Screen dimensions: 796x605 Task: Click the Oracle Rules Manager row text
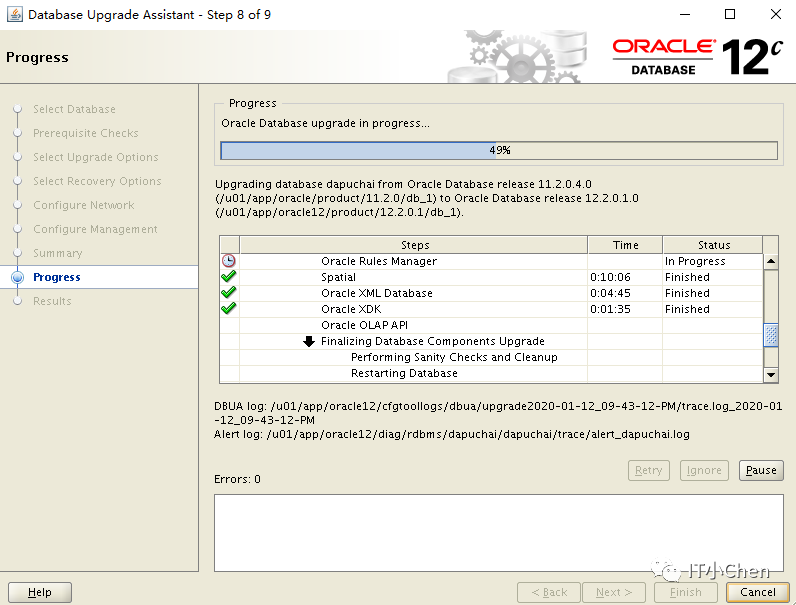click(x=379, y=261)
